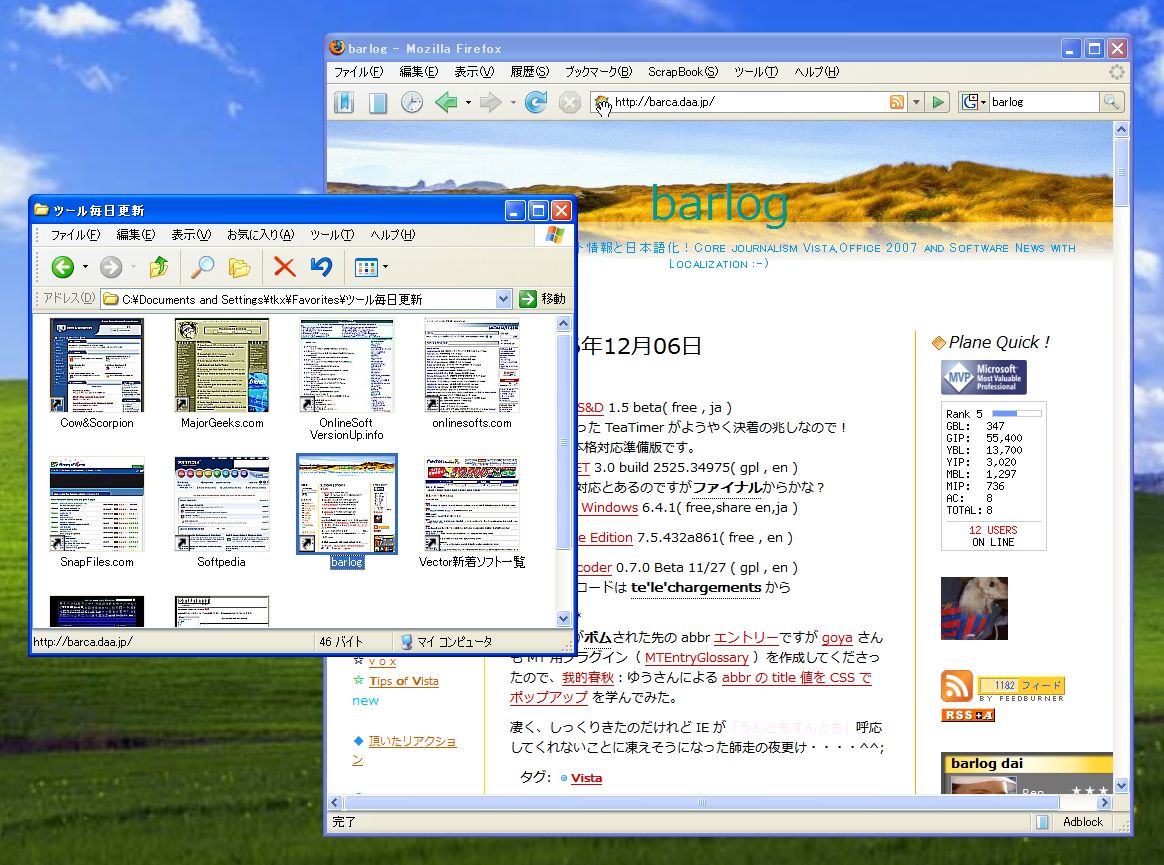Open the 履歴(S) menu in Firefox
This screenshot has height=865, width=1164.
529,72
